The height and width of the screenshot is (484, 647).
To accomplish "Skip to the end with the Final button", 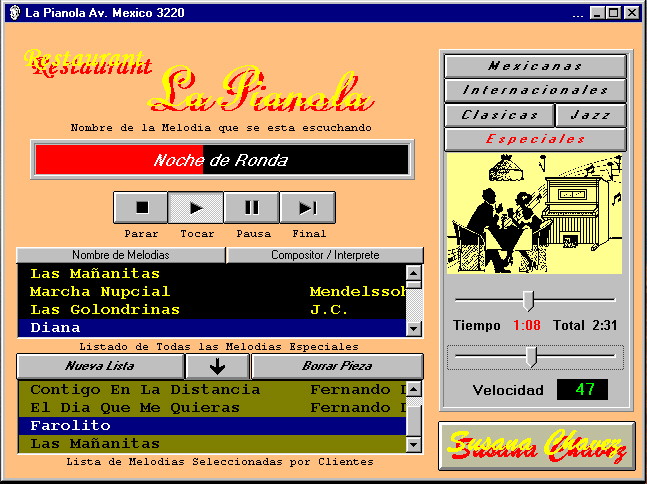I will click(x=307, y=207).
